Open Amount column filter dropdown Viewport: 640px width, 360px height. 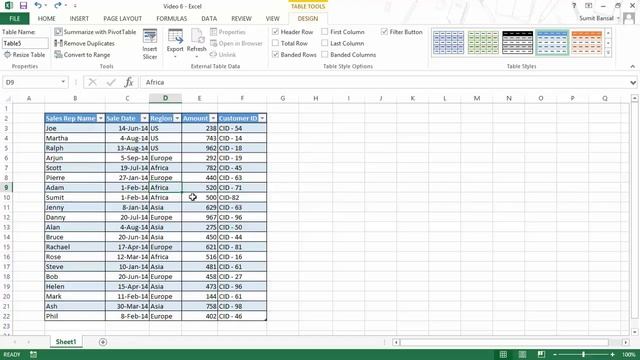[213, 118]
